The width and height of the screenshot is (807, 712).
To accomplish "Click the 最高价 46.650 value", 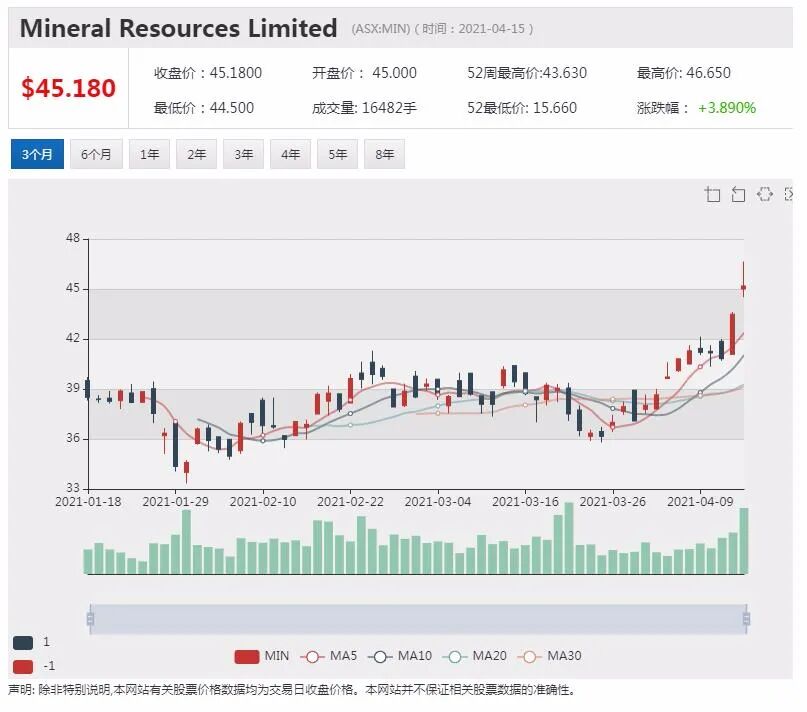I will pyautogui.click(x=708, y=73).
